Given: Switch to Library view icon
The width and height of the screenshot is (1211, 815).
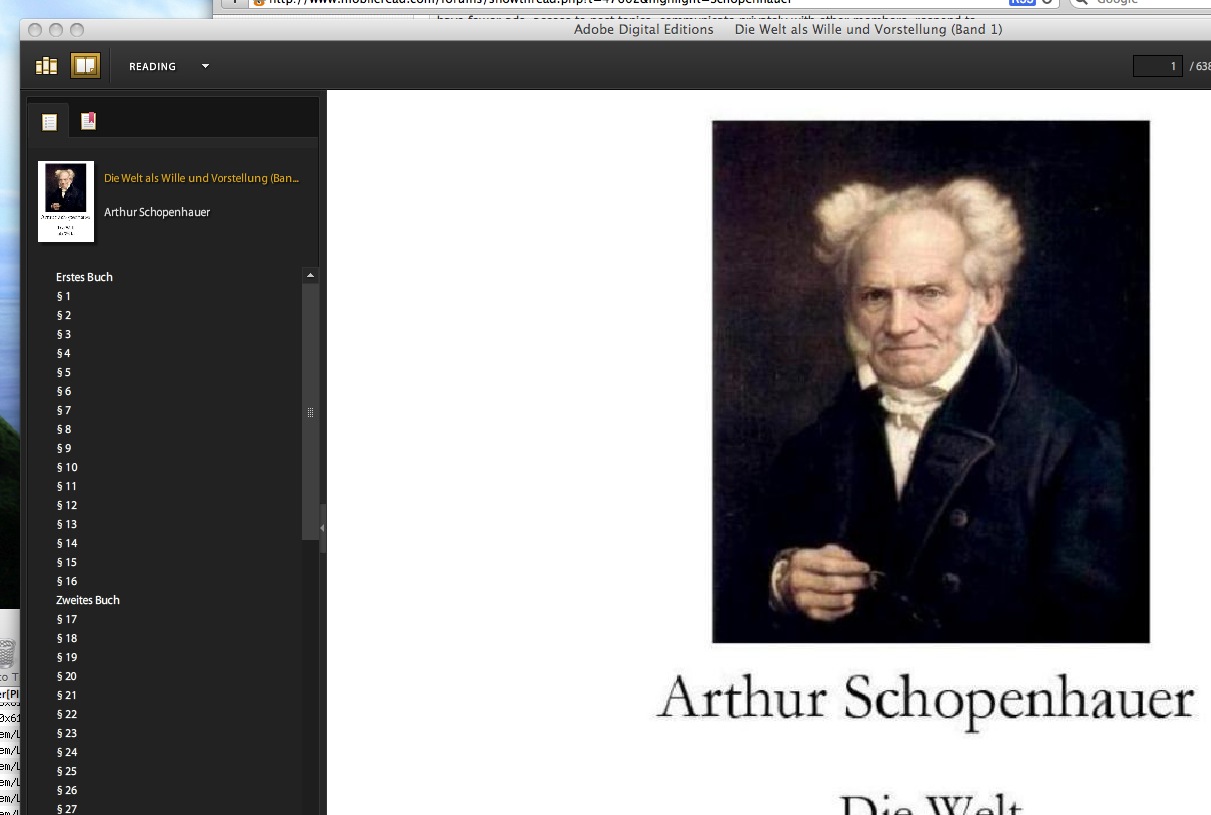Looking at the screenshot, I should [x=46, y=66].
